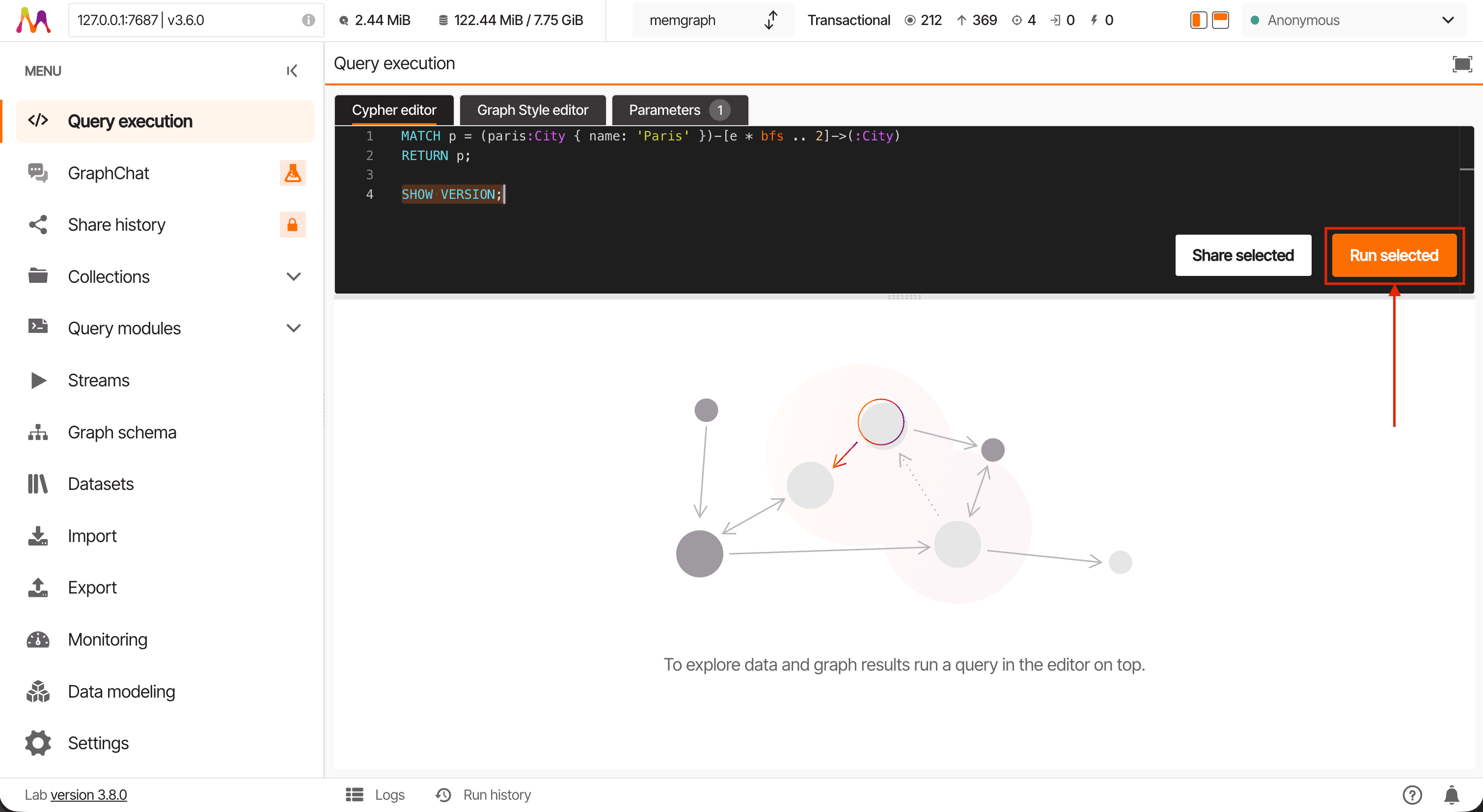
Task: Collapse the menu sidebar with arrow icon
Action: point(292,71)
